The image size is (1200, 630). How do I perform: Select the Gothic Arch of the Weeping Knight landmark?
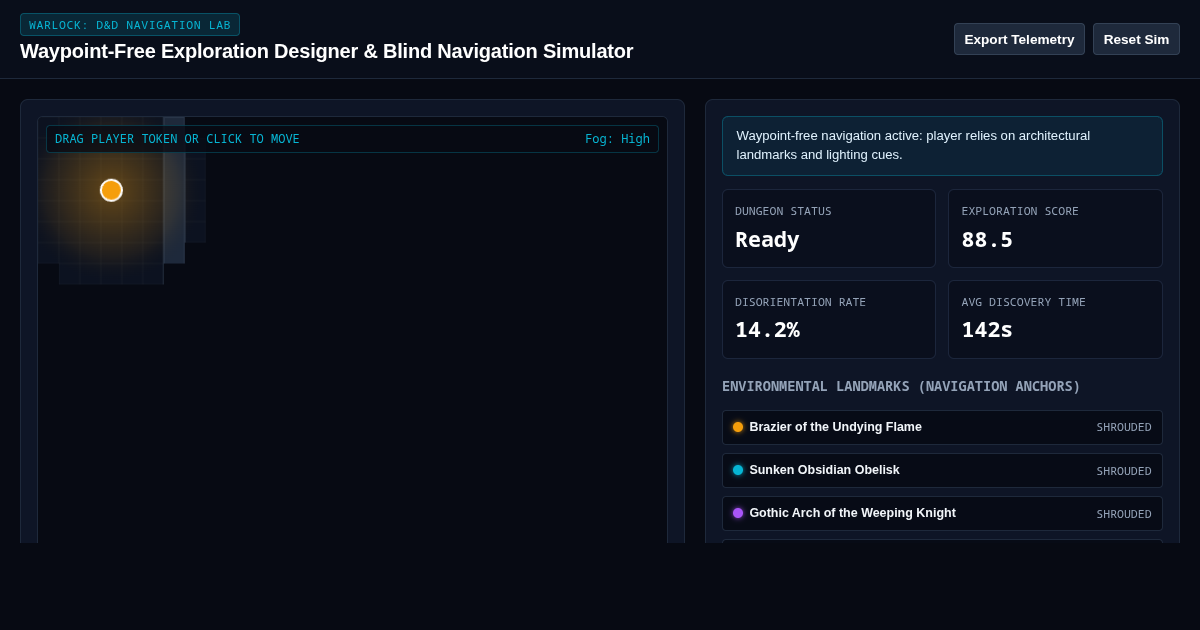click(942, 513)
